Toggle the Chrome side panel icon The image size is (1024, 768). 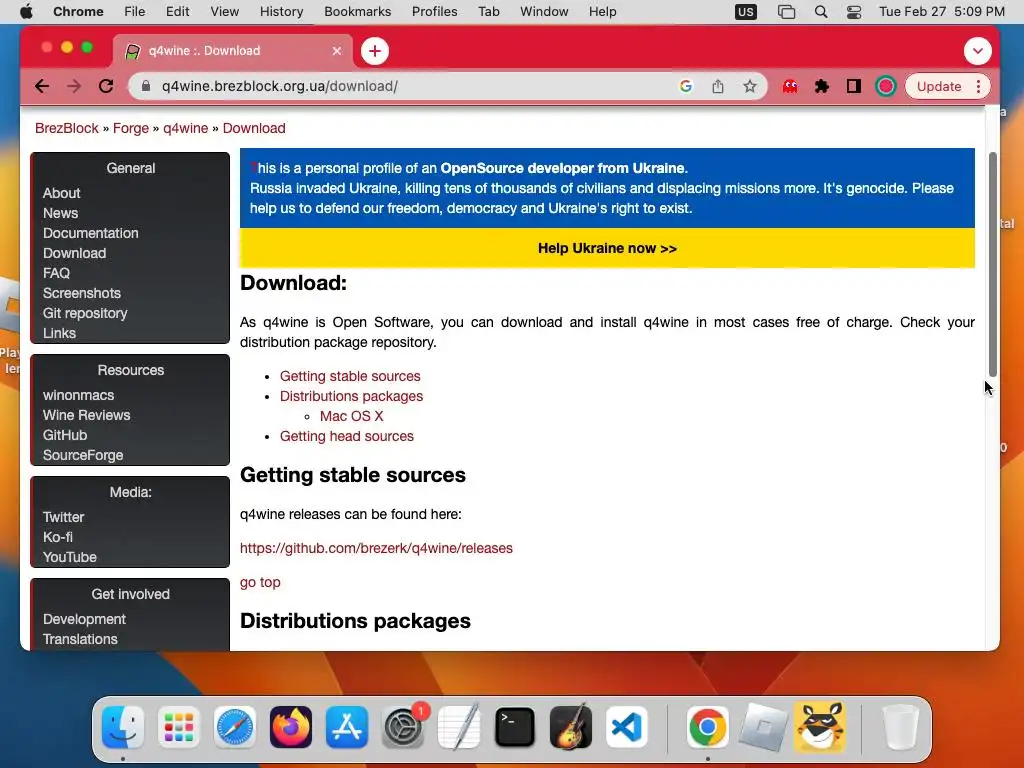point(854,86)
